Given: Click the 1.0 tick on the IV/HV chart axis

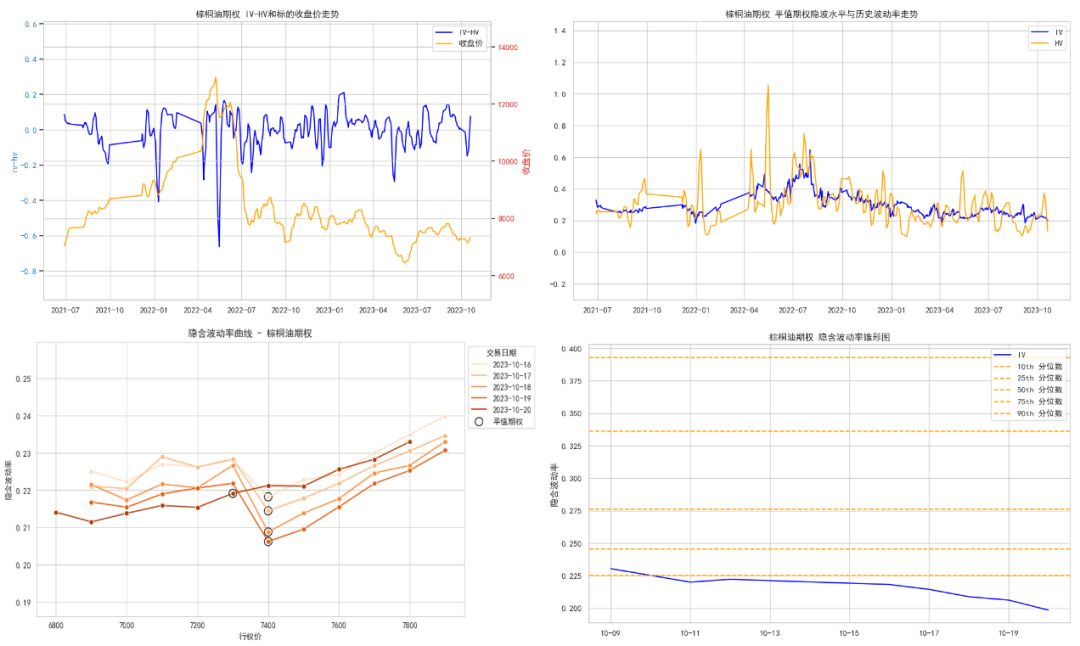Looking at the screenshot, I should pos(560,94).
